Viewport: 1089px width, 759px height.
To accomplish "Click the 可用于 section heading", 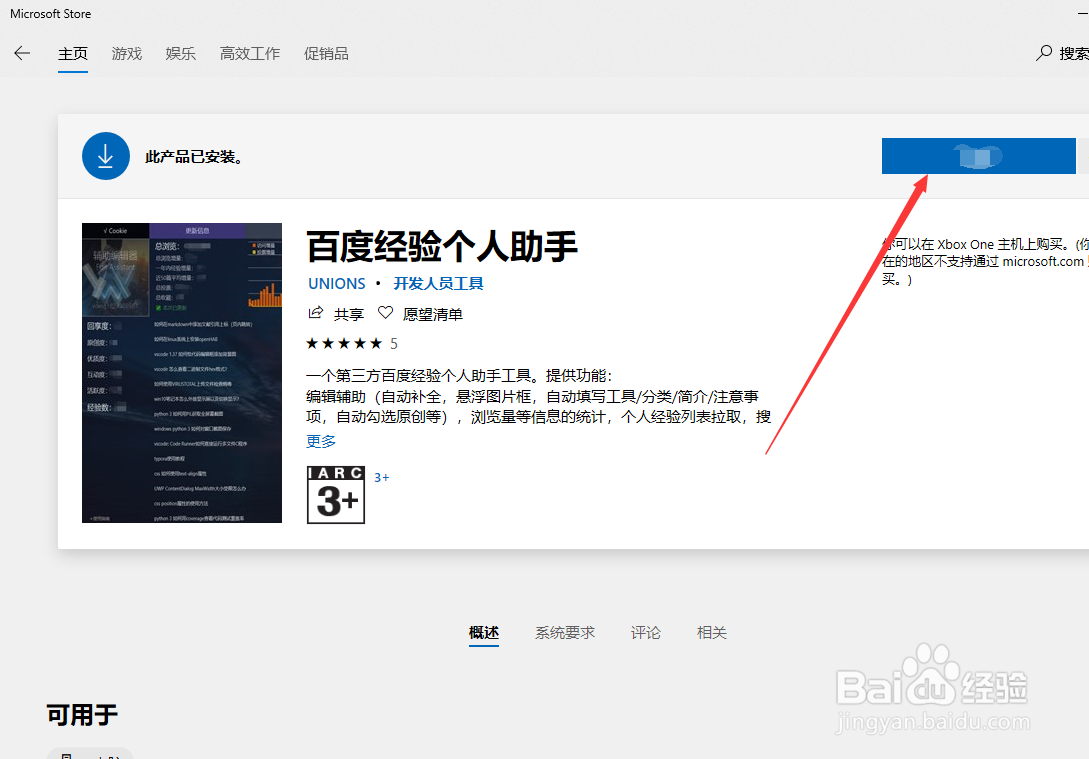I will click(x=82, y=715).
